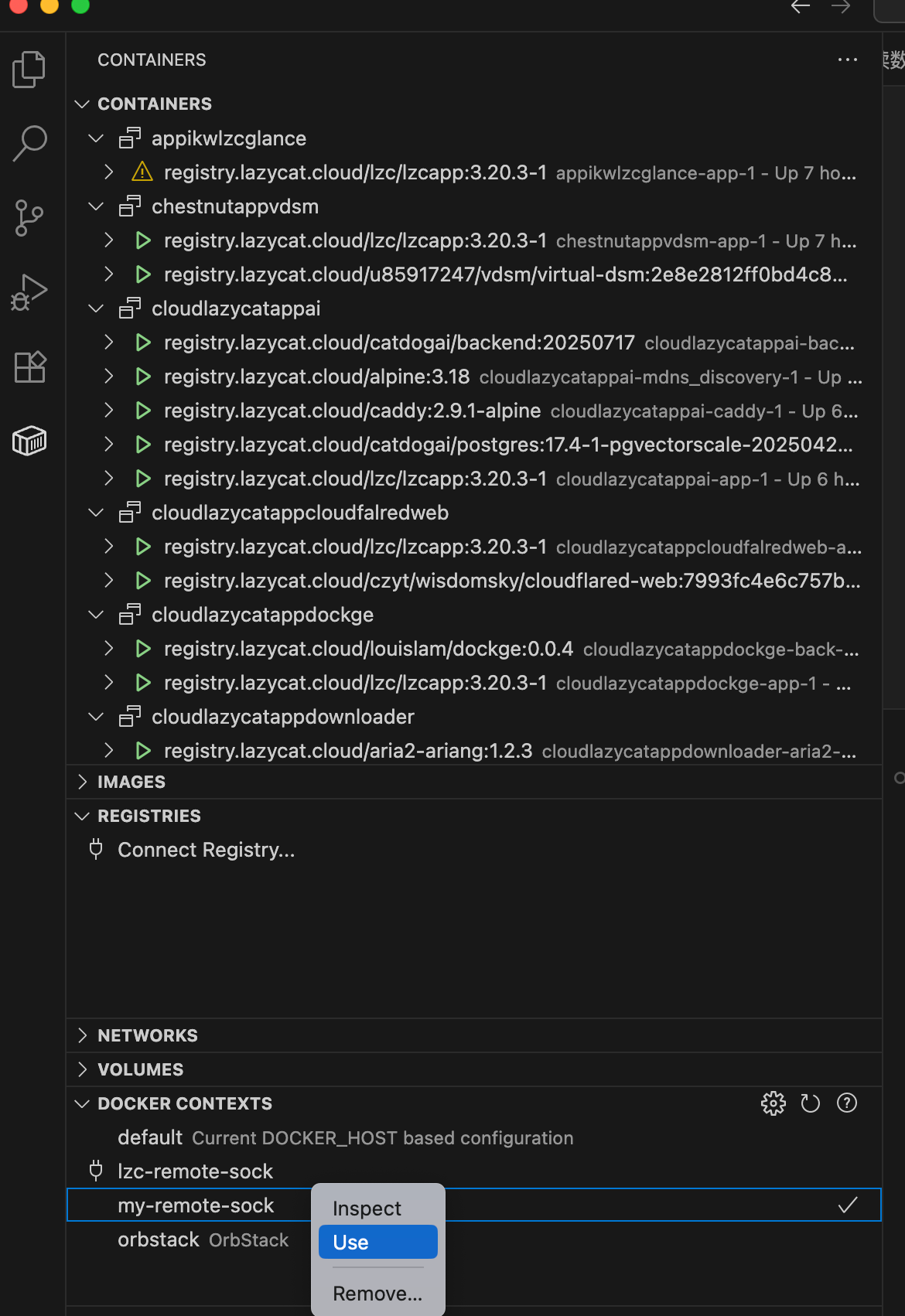Refresh the Docker Contexts list

click(810, 1103)
